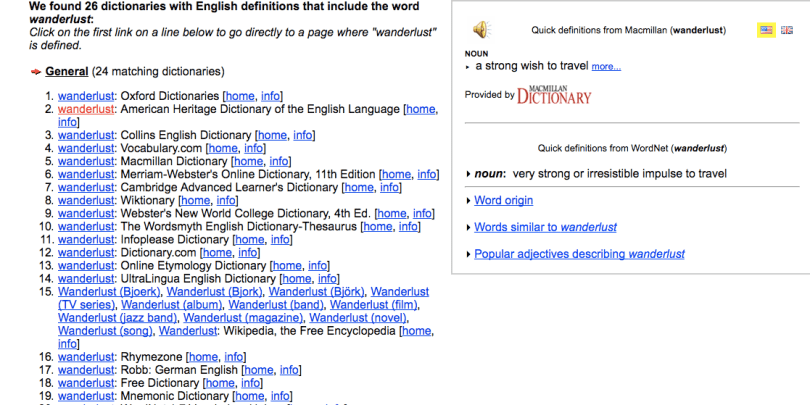Open the Macmillan 'more...' definition link
This screenshot has height=405, width=810.
[x=606, y=67]
